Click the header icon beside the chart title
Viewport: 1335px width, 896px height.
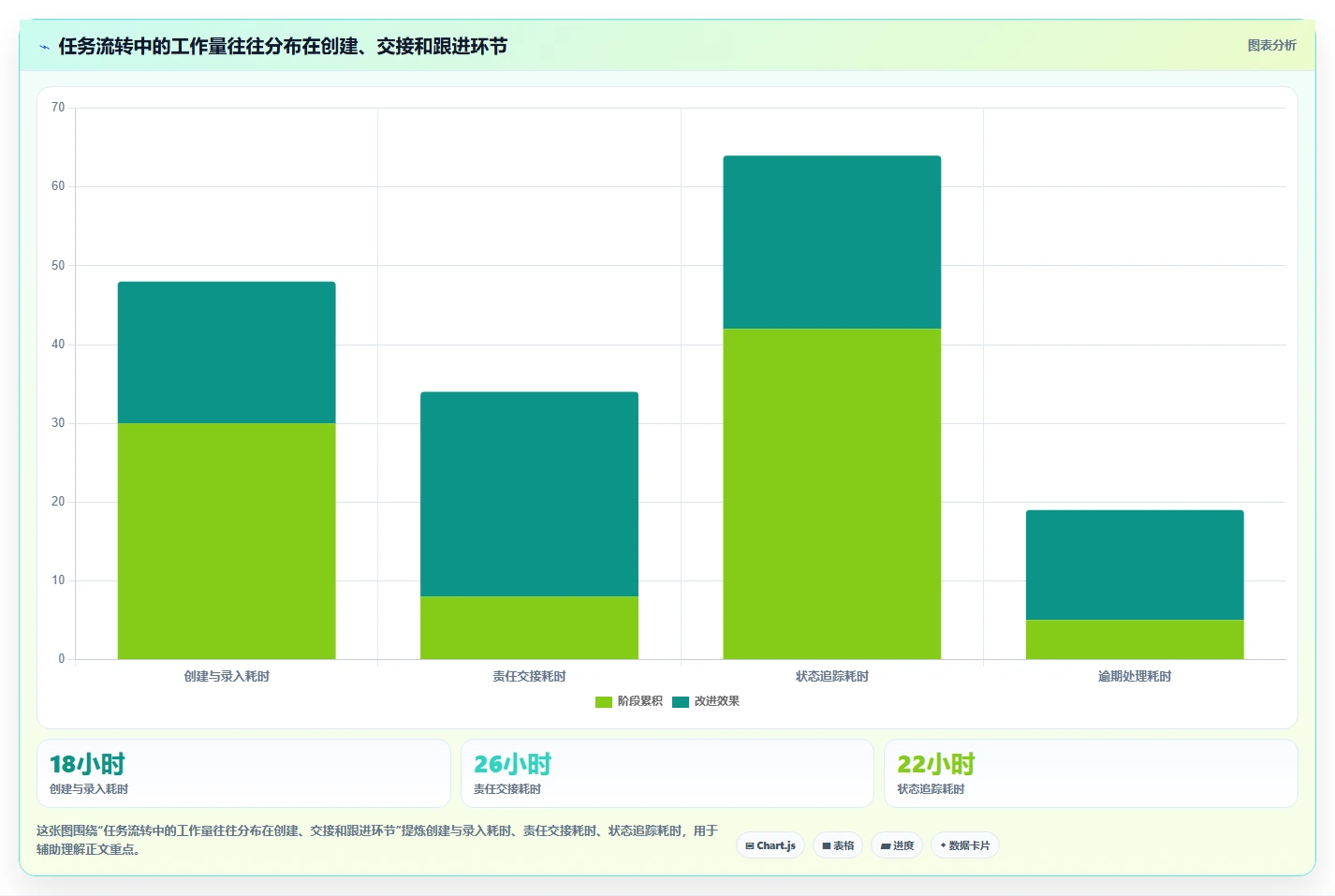coord(44,47)
